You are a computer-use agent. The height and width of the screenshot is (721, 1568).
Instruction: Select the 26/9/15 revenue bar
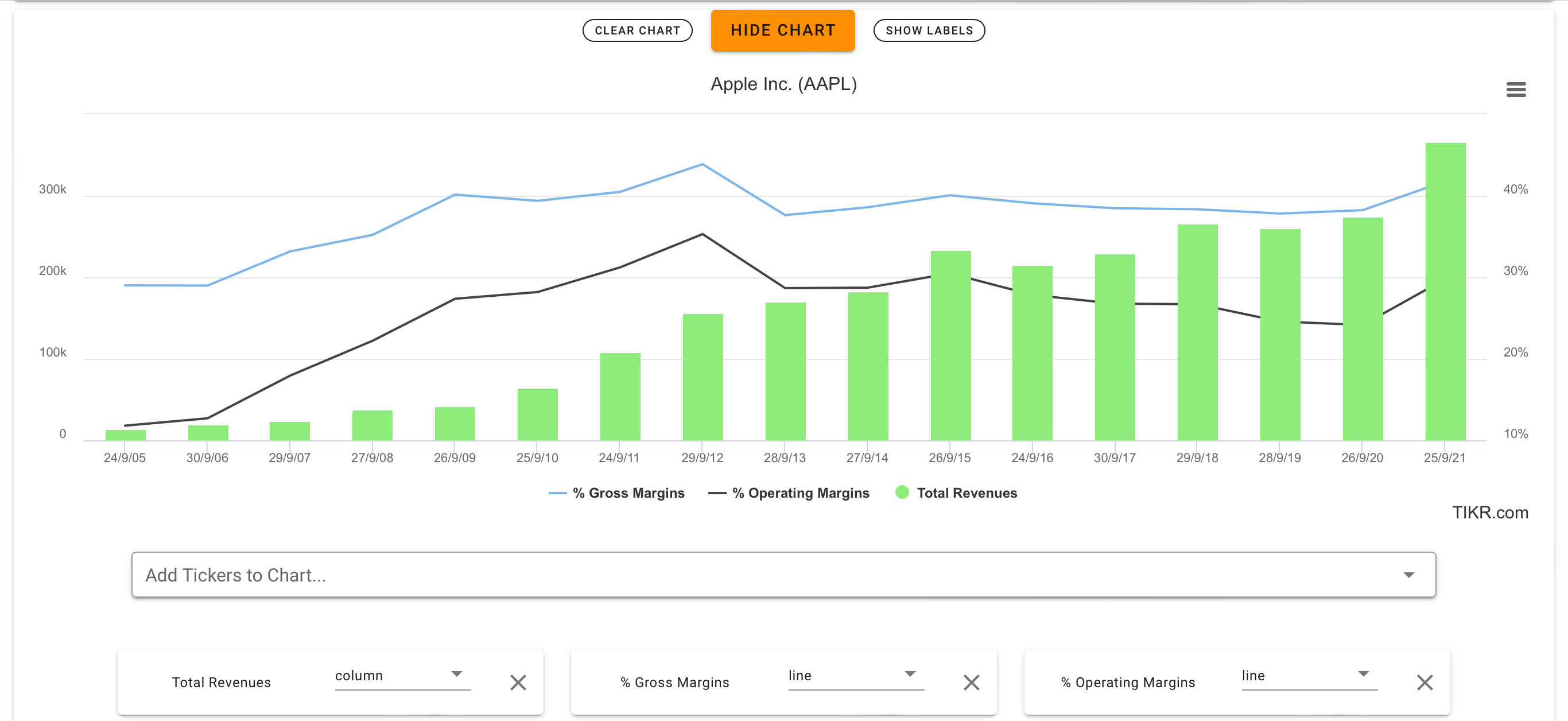[950, 345]
